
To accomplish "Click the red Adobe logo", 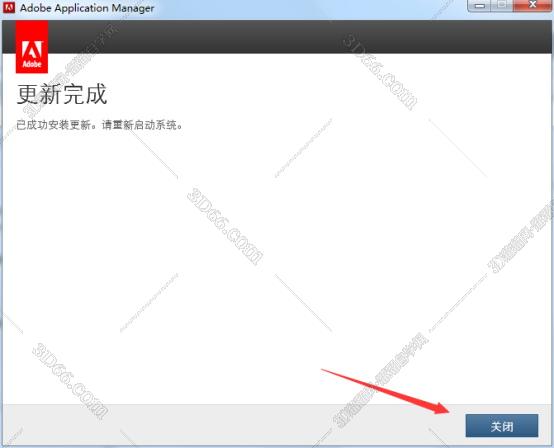I will (x=32, y=47).
